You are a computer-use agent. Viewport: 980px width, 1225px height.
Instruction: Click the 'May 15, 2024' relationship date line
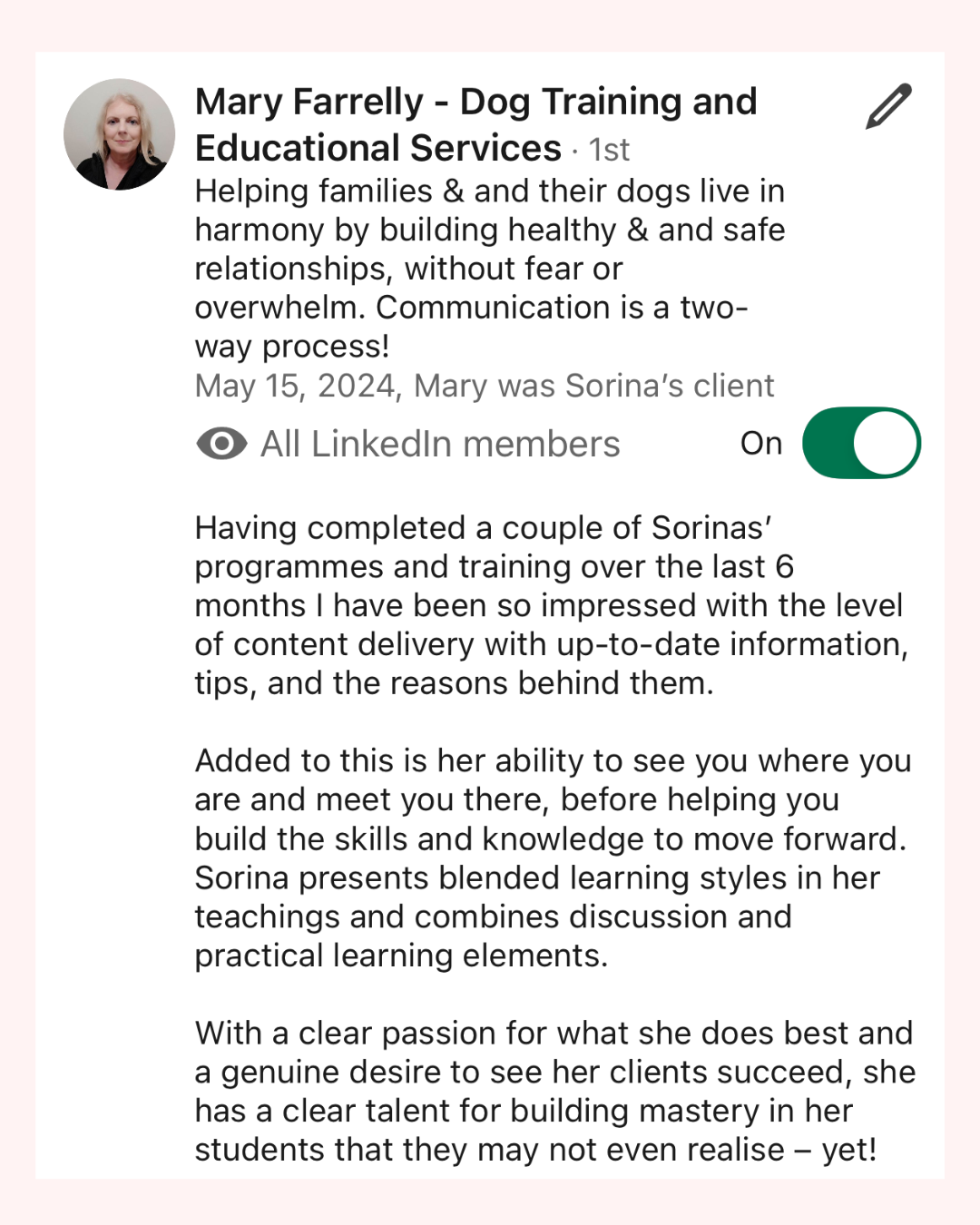coord(484,386)
